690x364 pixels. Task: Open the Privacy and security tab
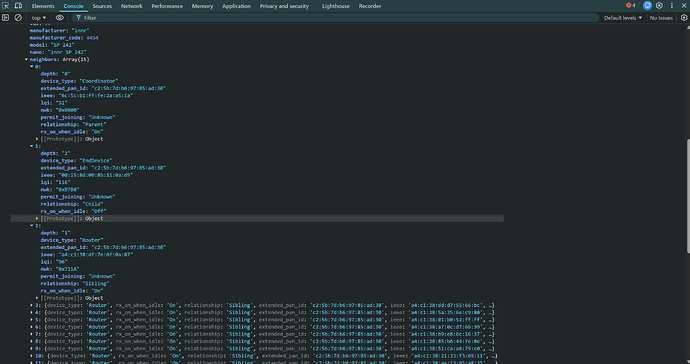(x=284, y=6)
